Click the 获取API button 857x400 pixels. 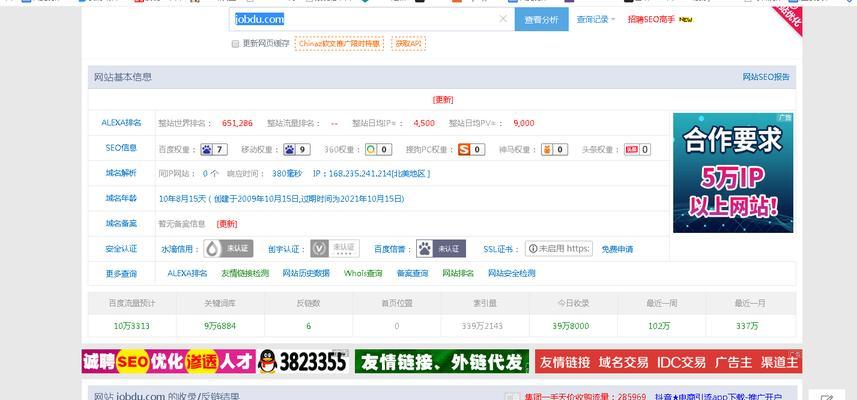click(x=408, y=43)
